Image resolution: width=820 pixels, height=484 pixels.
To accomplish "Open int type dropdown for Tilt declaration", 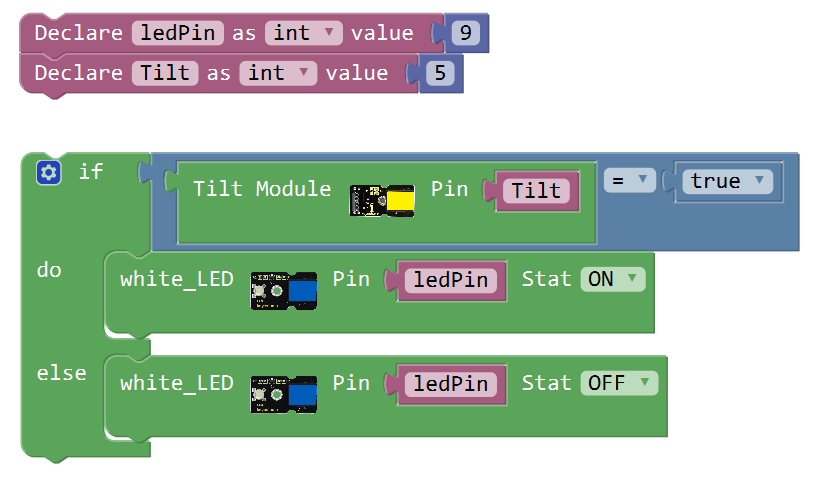I will point(278,73).
